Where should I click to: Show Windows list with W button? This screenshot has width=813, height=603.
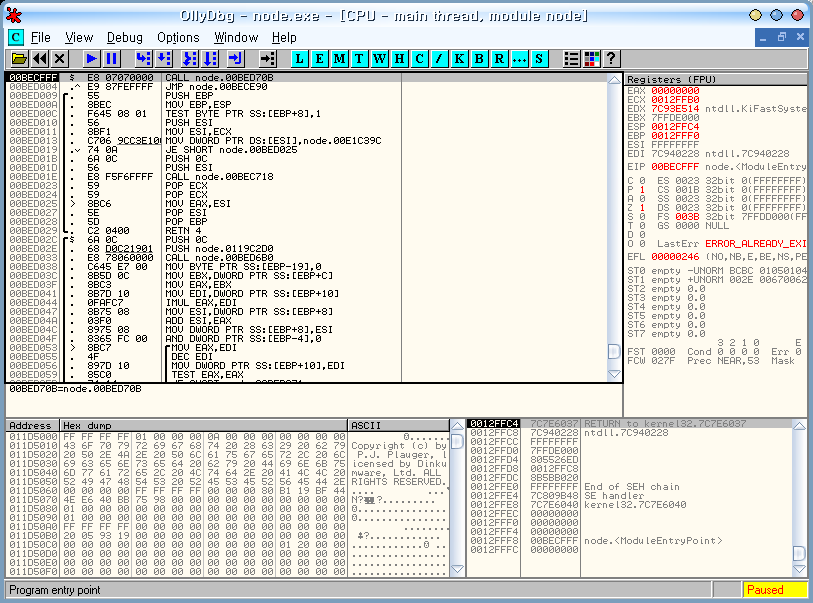(x=380, y=59)
